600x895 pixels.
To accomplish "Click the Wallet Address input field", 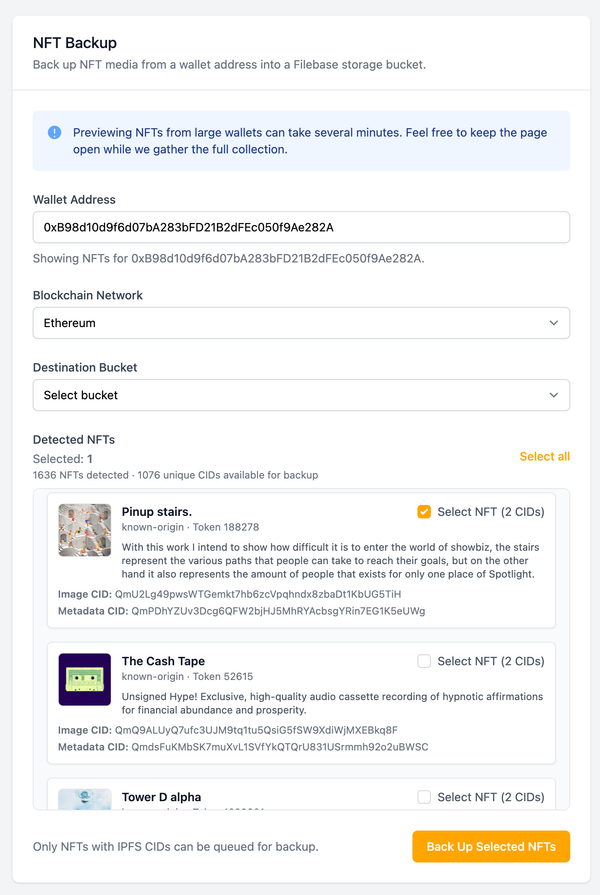I will pos(300,227).
